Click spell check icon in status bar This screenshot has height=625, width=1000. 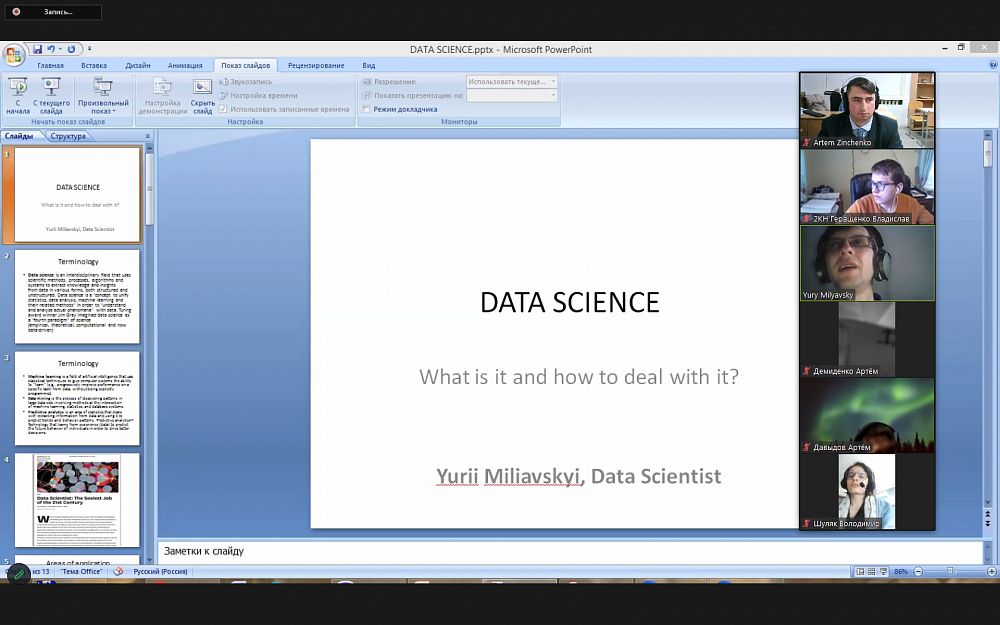tap(118, 571)
